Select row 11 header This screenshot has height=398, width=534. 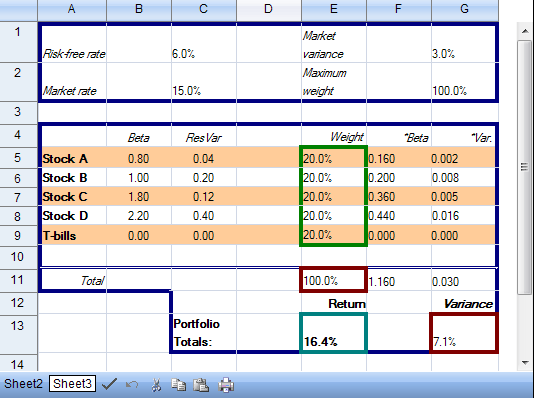[18, 280]
